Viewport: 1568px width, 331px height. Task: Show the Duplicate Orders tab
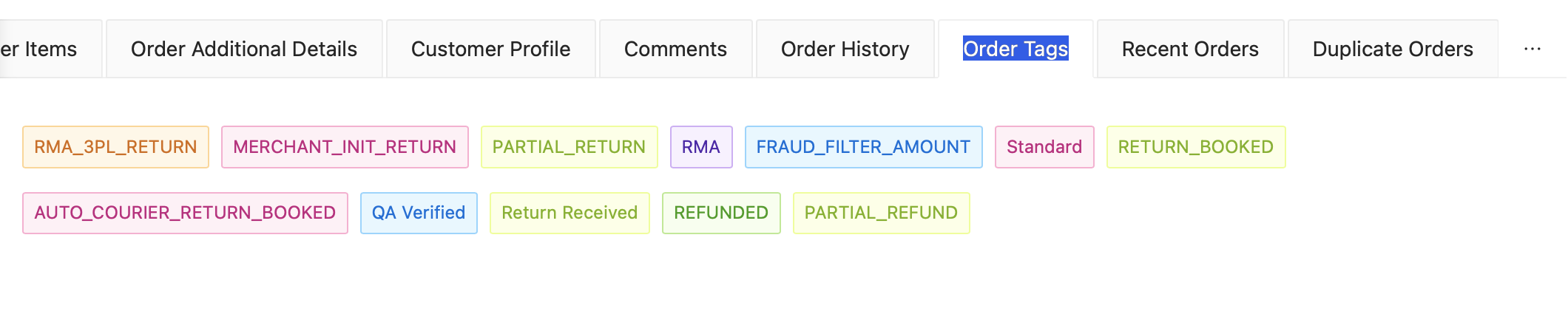tap(1393, 49)
